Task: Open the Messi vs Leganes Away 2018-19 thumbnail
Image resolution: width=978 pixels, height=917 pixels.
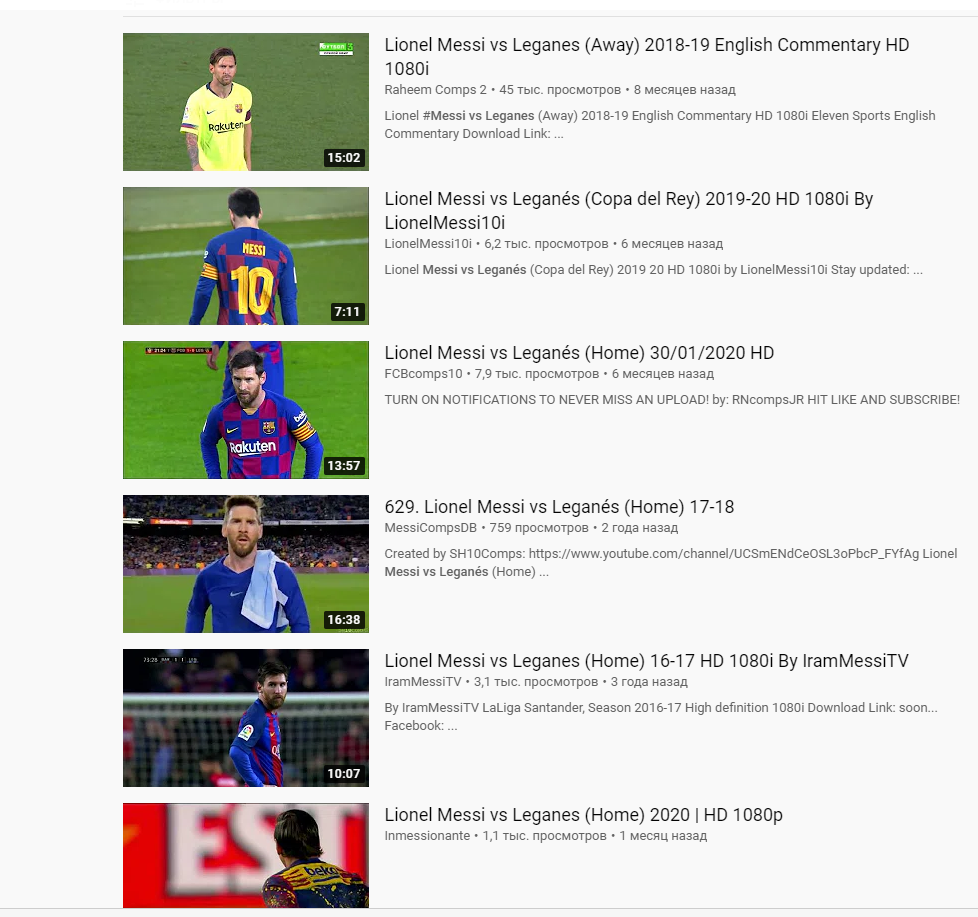Action: [246, 102]
